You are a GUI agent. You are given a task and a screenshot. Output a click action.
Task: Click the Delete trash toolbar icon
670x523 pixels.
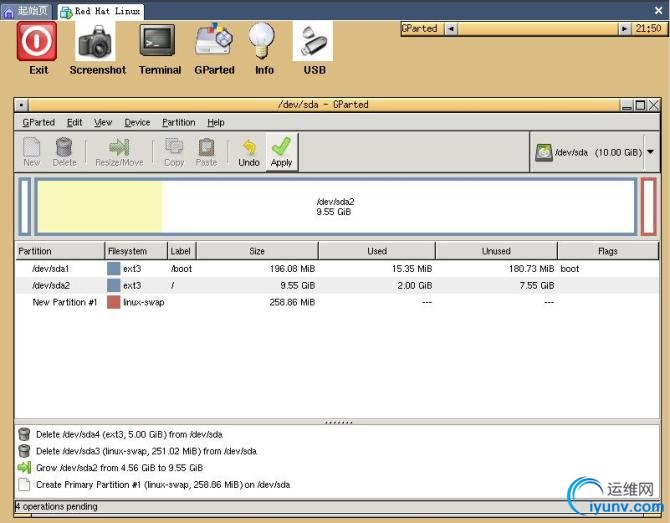pos(65,152)
